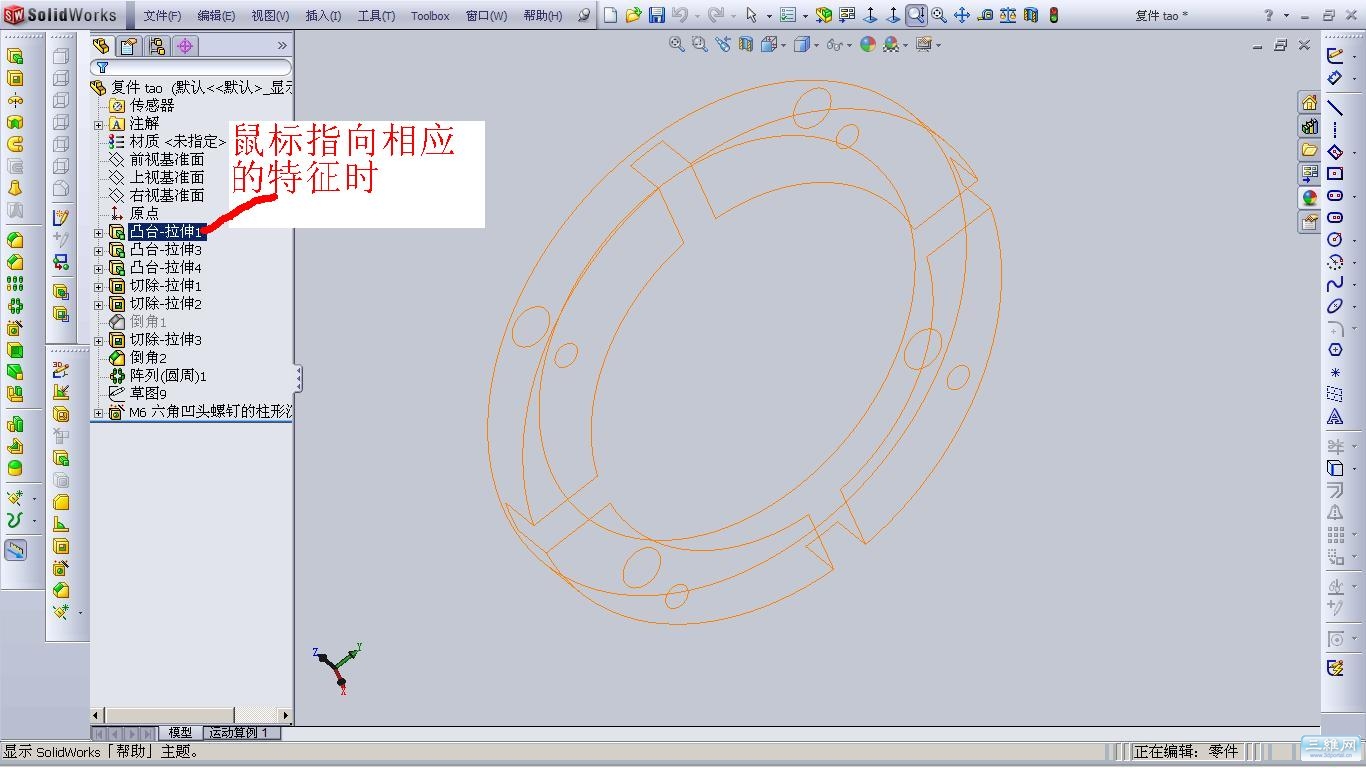
Task: Click the feature tree filter search field
Action: (191, 68)
